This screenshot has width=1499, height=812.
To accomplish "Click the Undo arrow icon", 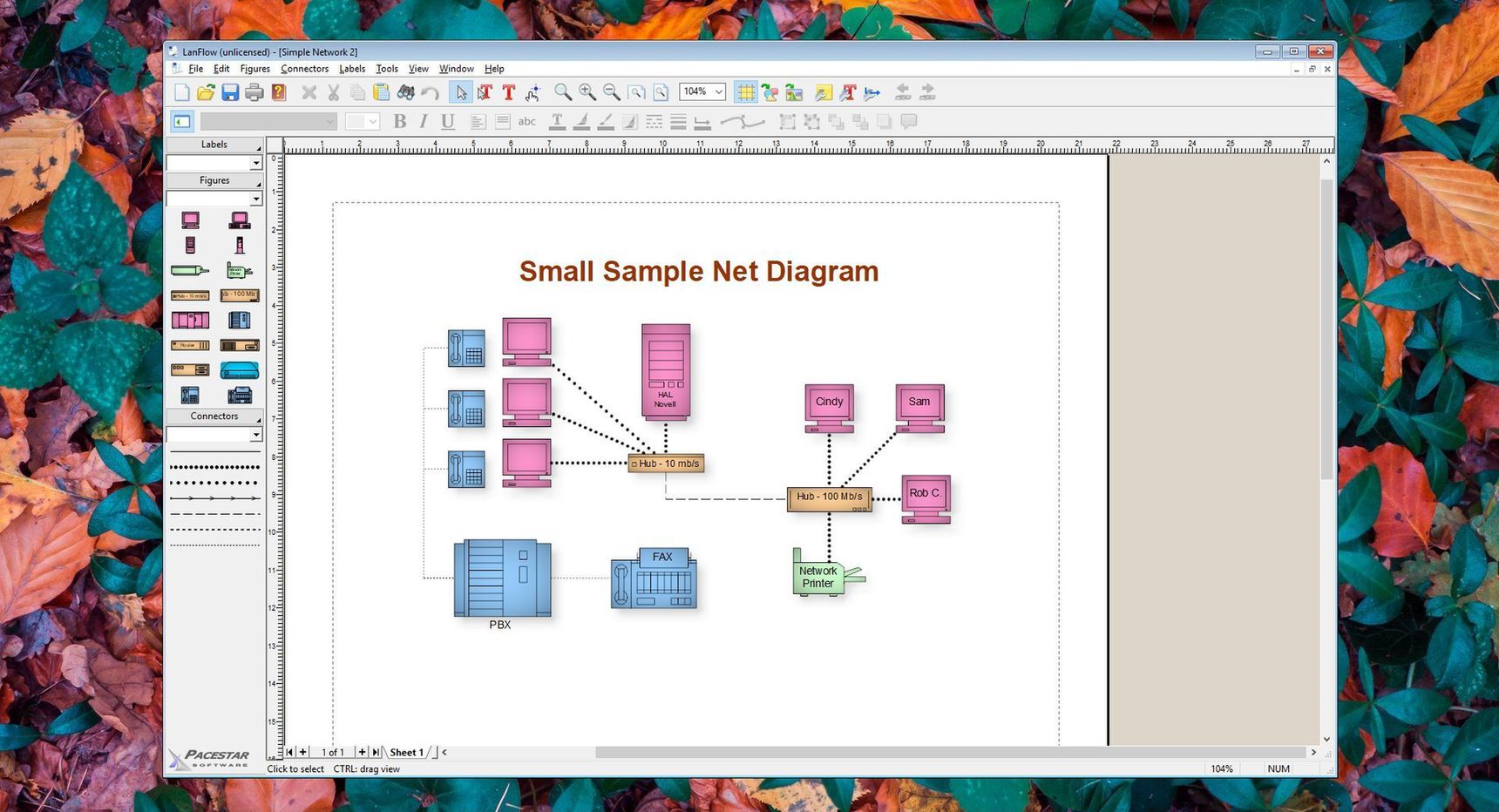I will click(x=430, y=92).
